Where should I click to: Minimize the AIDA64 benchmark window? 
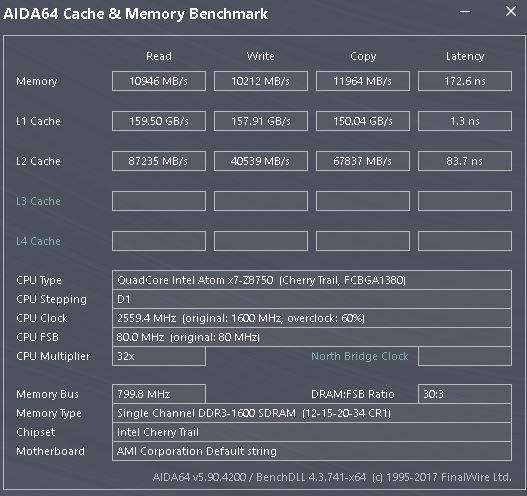click(x=465, y=12)
